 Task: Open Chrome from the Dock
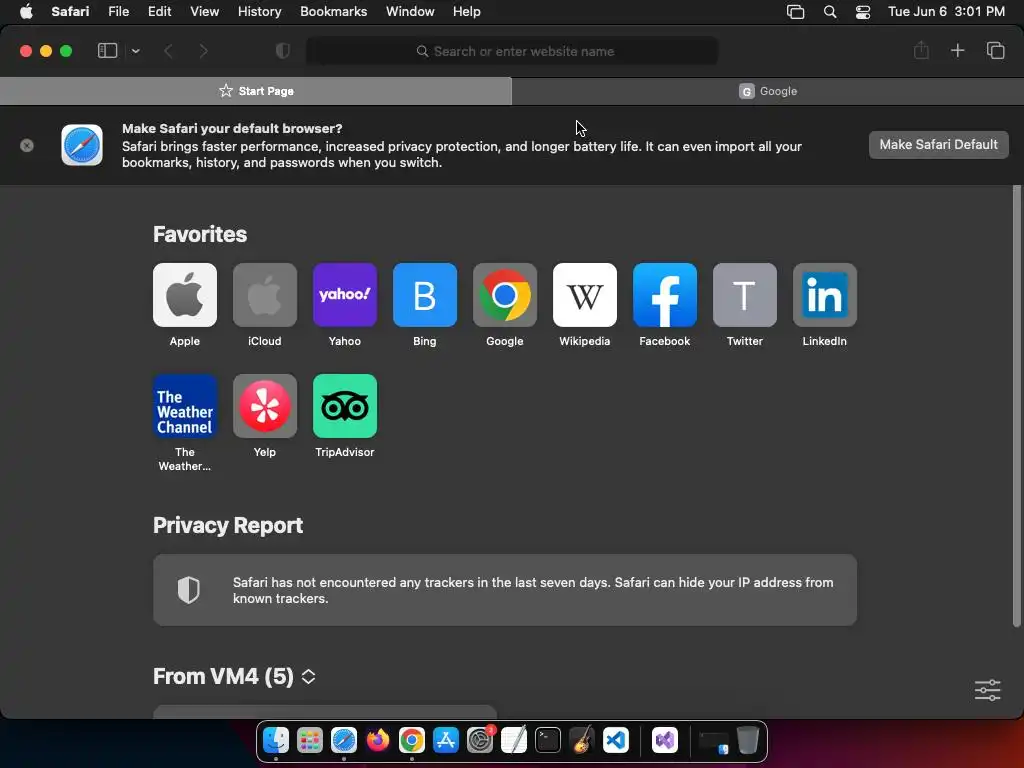point(412,740)
